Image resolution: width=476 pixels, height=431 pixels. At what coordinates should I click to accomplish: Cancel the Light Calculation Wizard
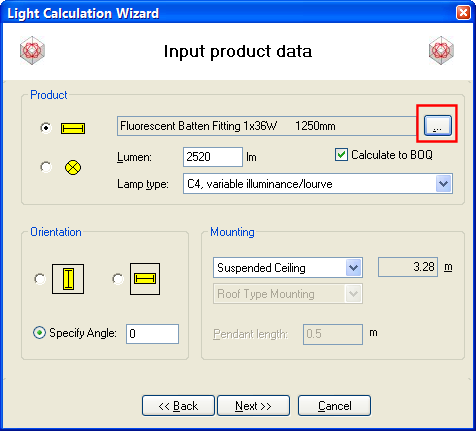[334, 406]
